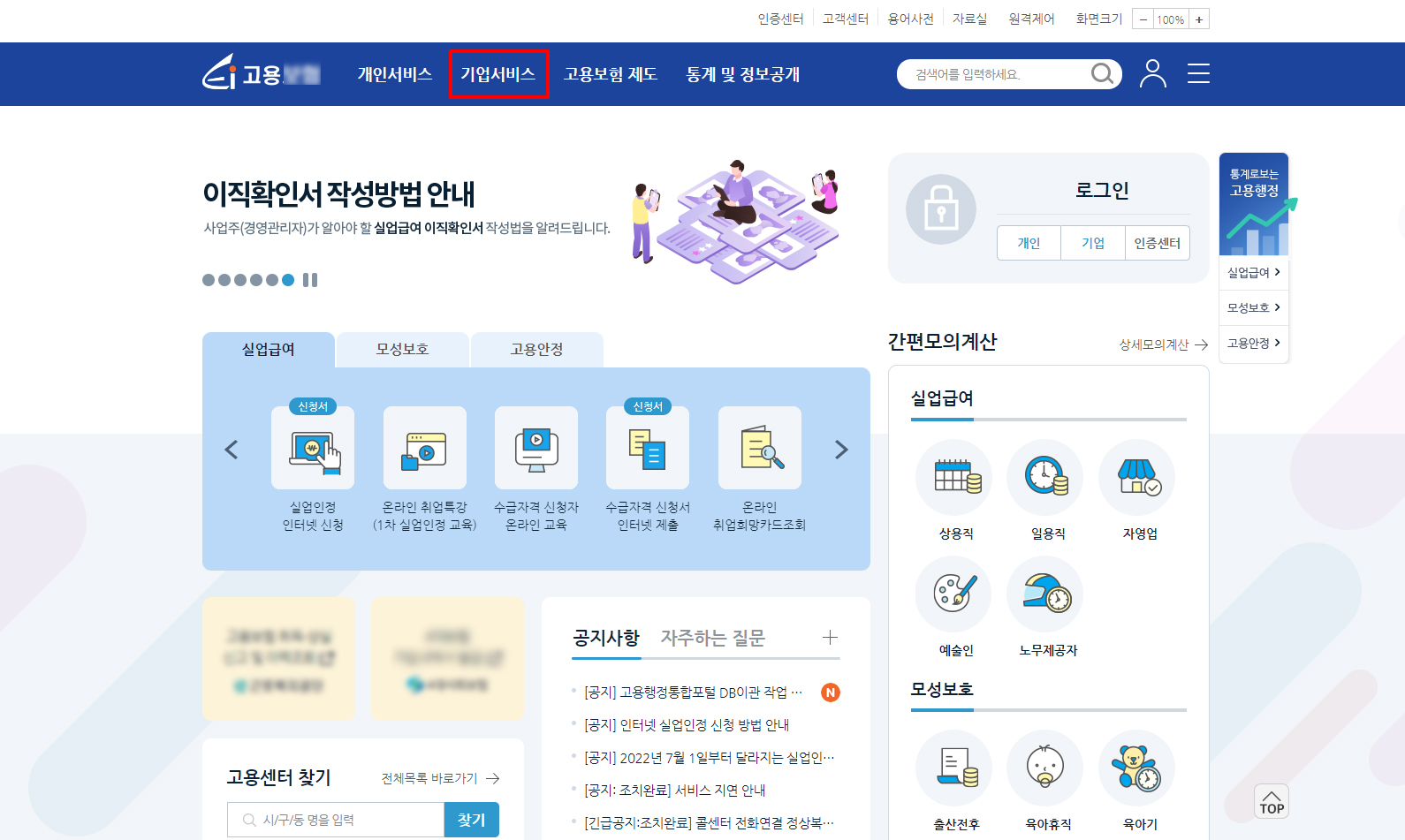
Task: Open notice 인터넷 실업인정 신청 방법 안내
Action: pos(687,725)
